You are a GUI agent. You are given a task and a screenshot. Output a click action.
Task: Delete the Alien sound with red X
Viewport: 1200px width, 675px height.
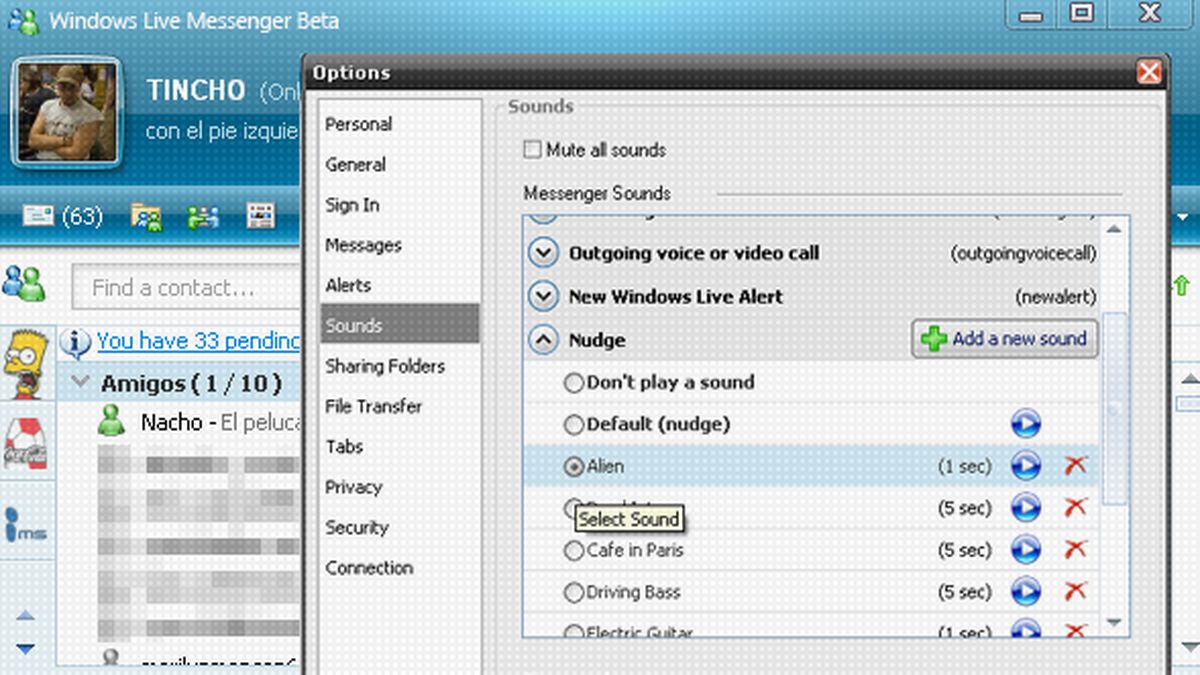point(1075,466)
